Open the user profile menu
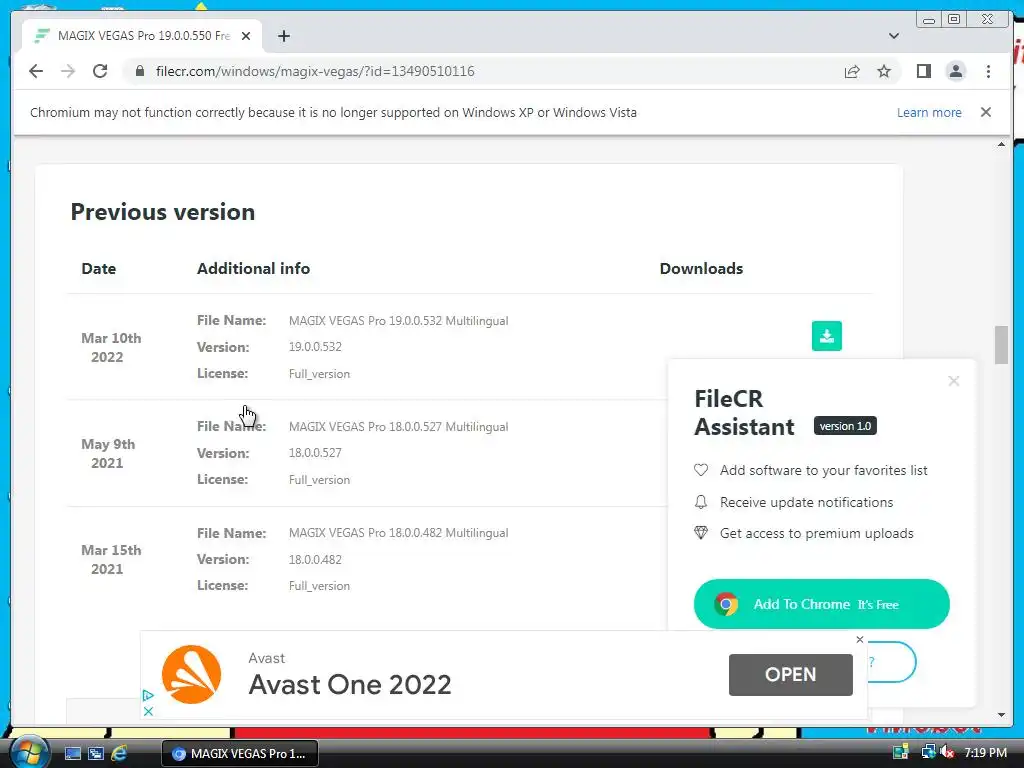The height and width of the screenshot is (768, 1024). (x=955, y=71)
